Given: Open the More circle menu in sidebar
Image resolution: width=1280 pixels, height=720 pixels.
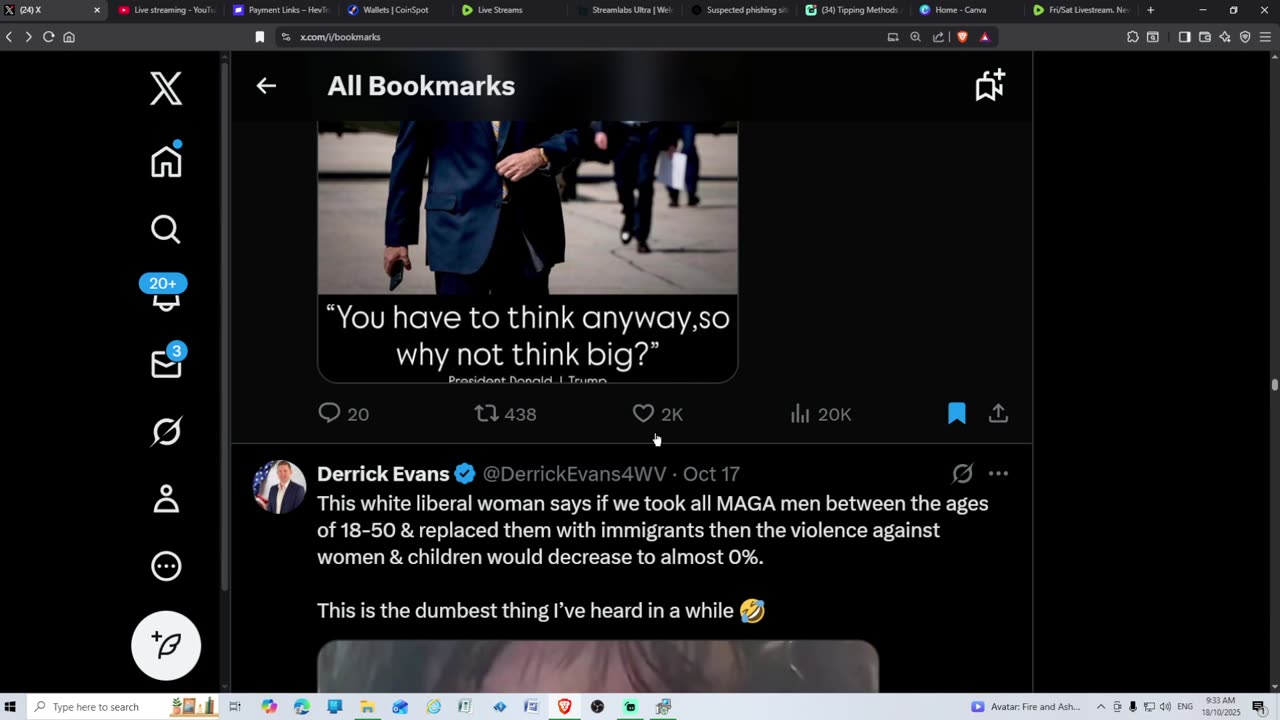Looking at the screenshot, I should 166,566.
